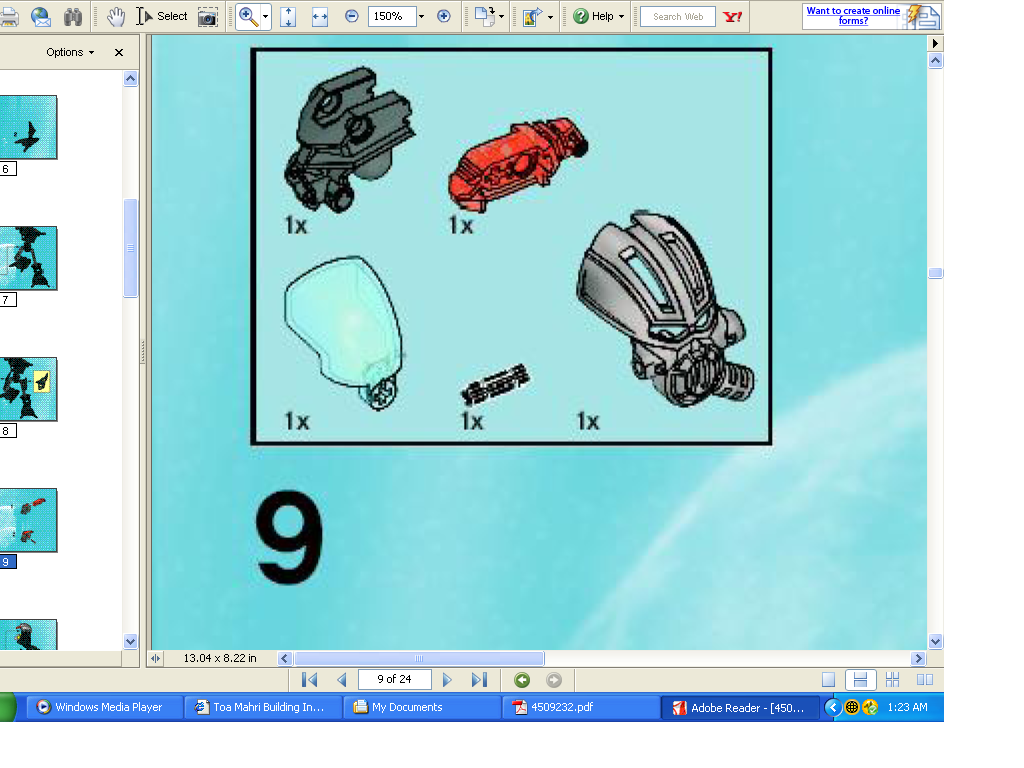
Task: Activate the Select text tool
Action: pos(162,16)
